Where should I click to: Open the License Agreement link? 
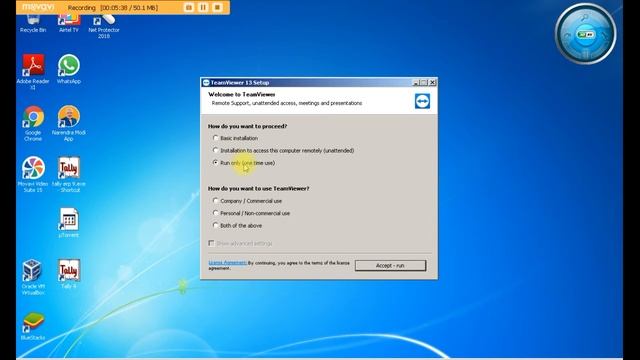click(x=228, y=262)
